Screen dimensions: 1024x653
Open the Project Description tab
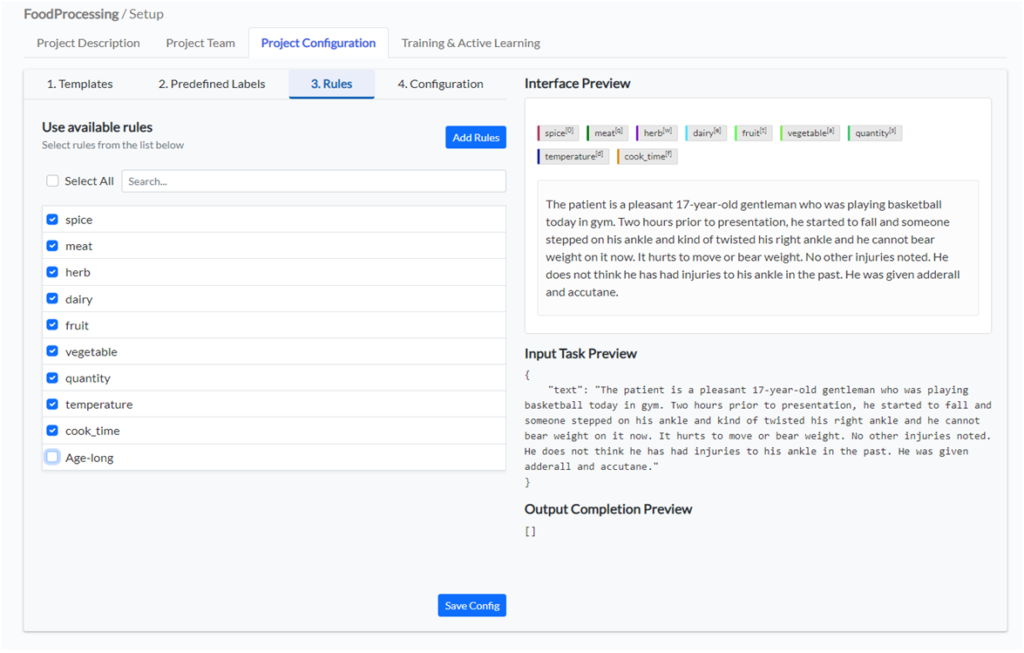coord(88,43)
